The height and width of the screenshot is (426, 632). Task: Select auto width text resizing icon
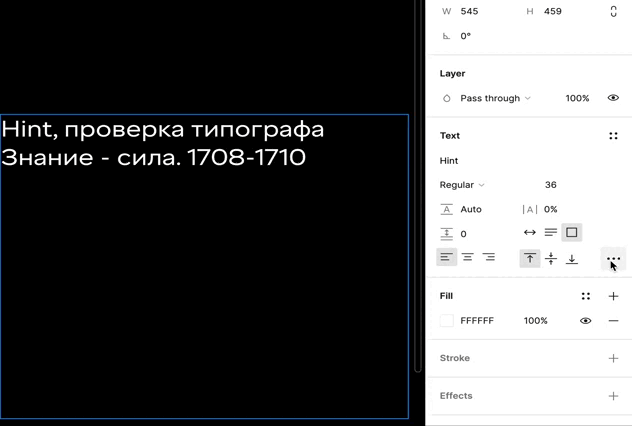point(530,233)
